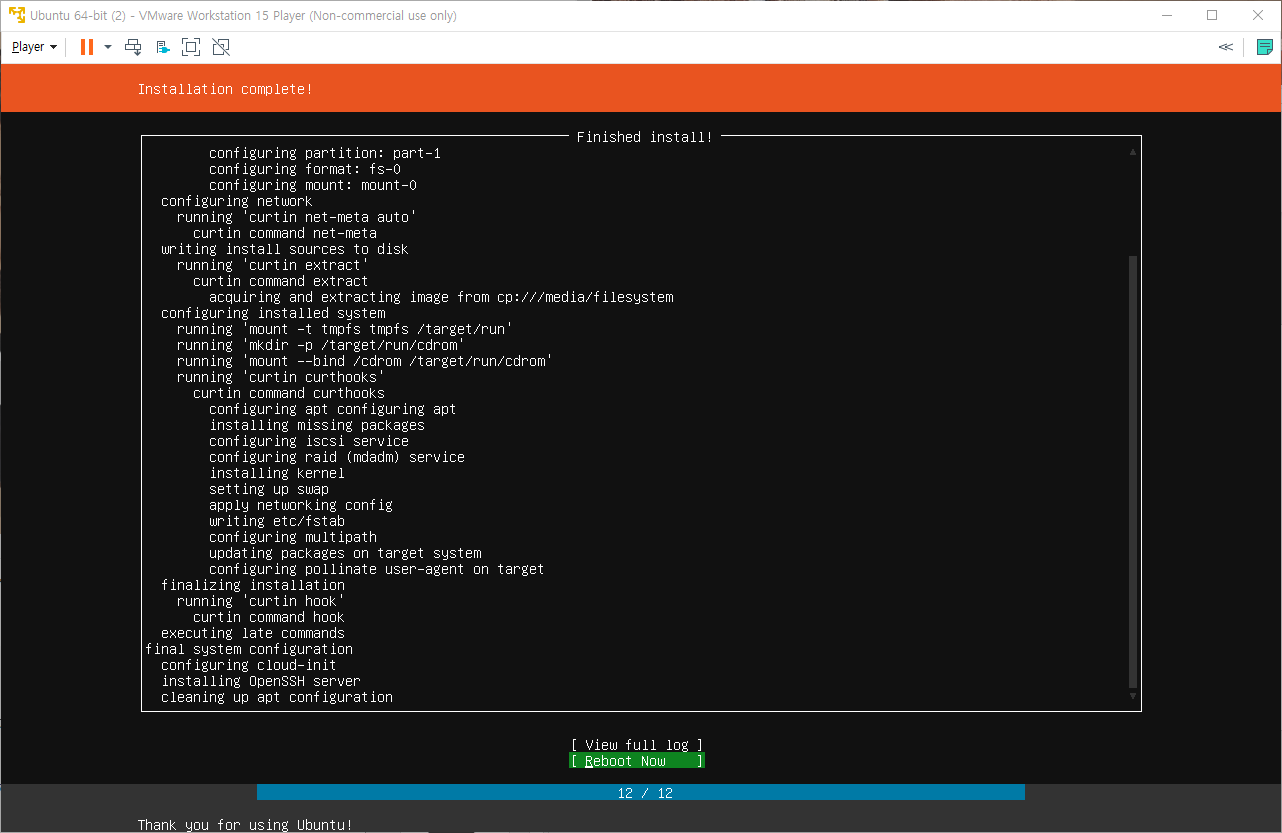Select the 'installing kernel' log line
The height and width of the screenshot is (833, 1282).
tap(277, 473)
